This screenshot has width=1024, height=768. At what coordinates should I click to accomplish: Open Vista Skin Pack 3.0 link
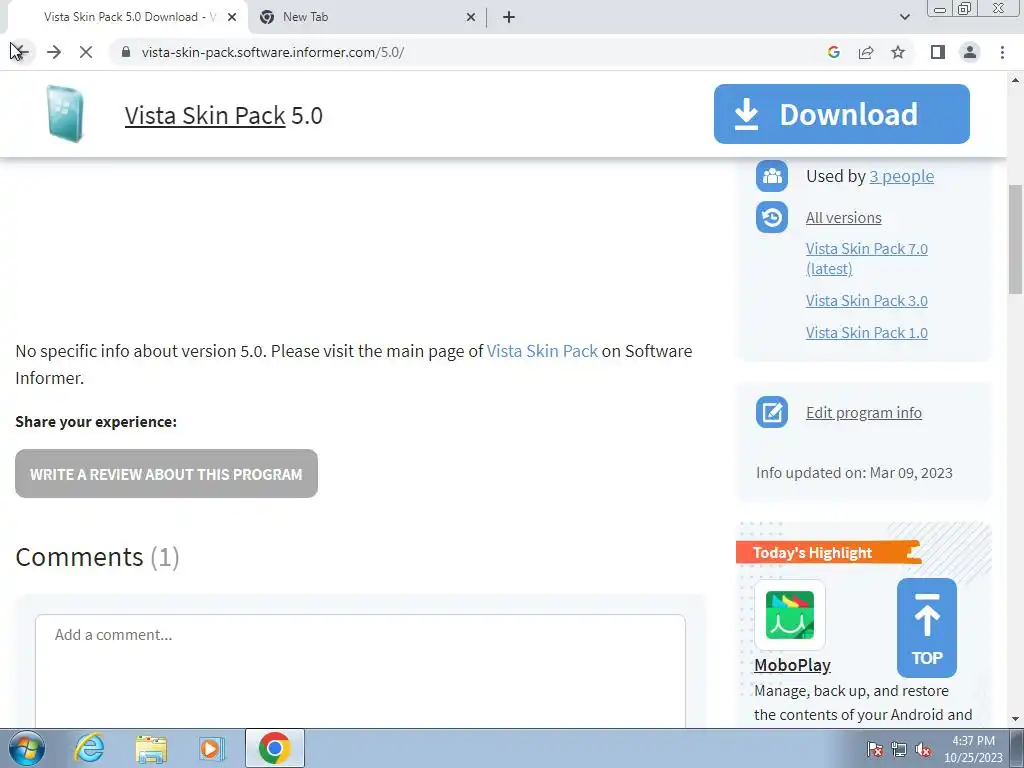[867, 300]
